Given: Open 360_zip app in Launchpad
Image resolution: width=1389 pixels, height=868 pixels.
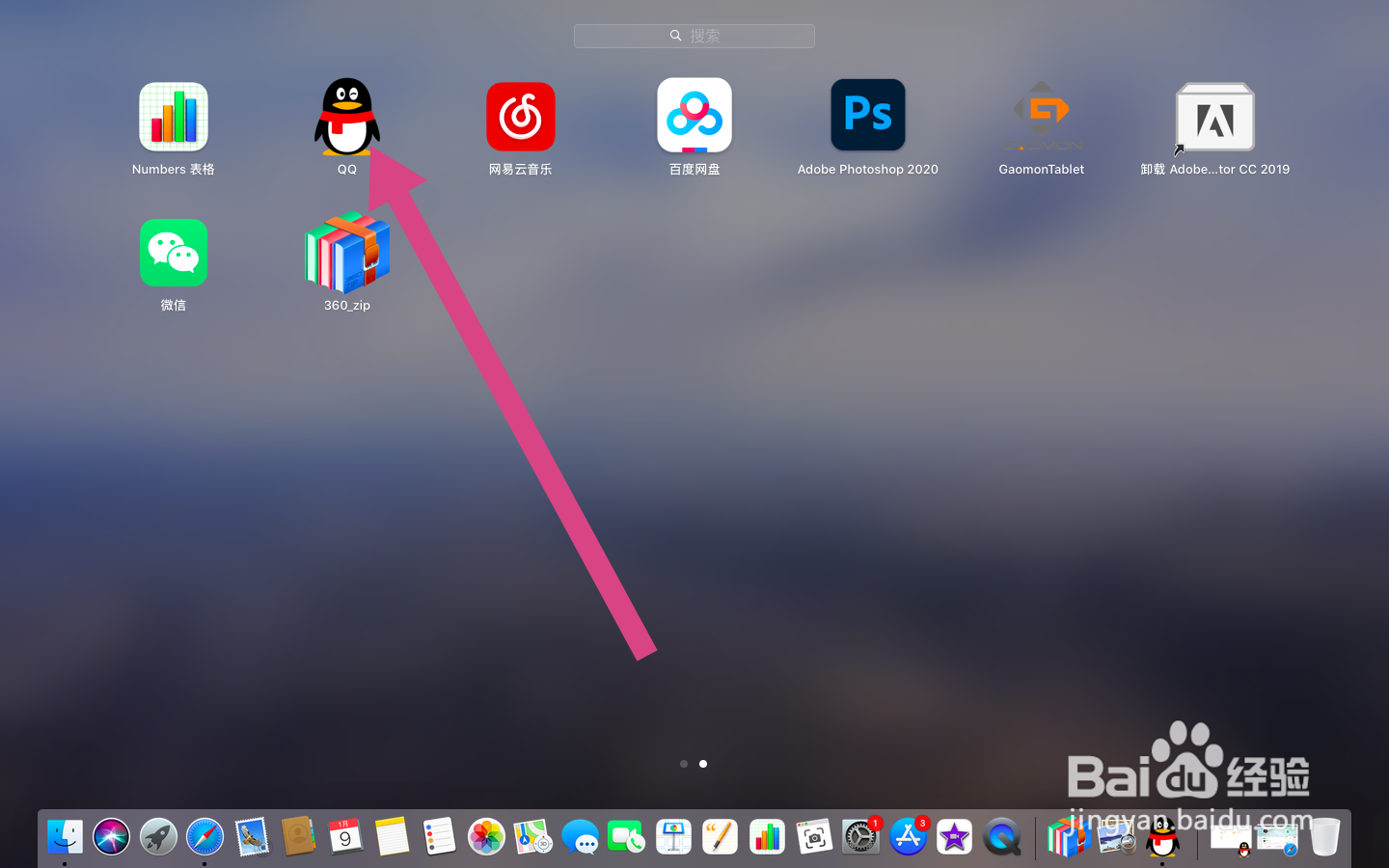Looking at the screenshot, I should (x=347, y=253).
